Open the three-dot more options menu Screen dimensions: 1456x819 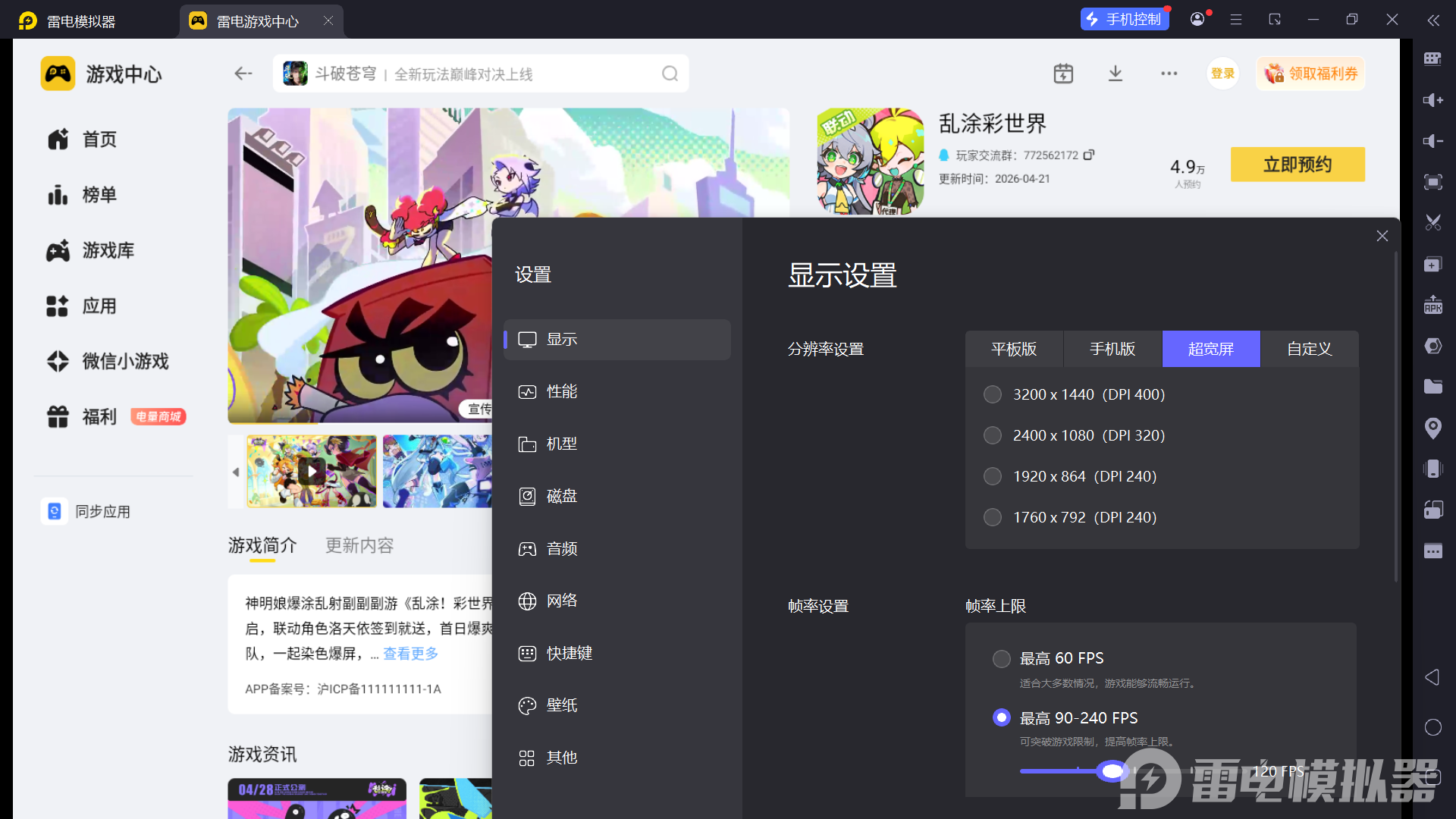pyautogui.click(x=1169, y=74)
